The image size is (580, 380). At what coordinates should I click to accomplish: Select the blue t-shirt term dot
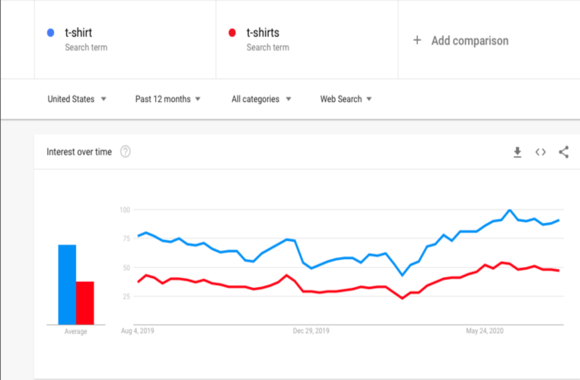51,33
